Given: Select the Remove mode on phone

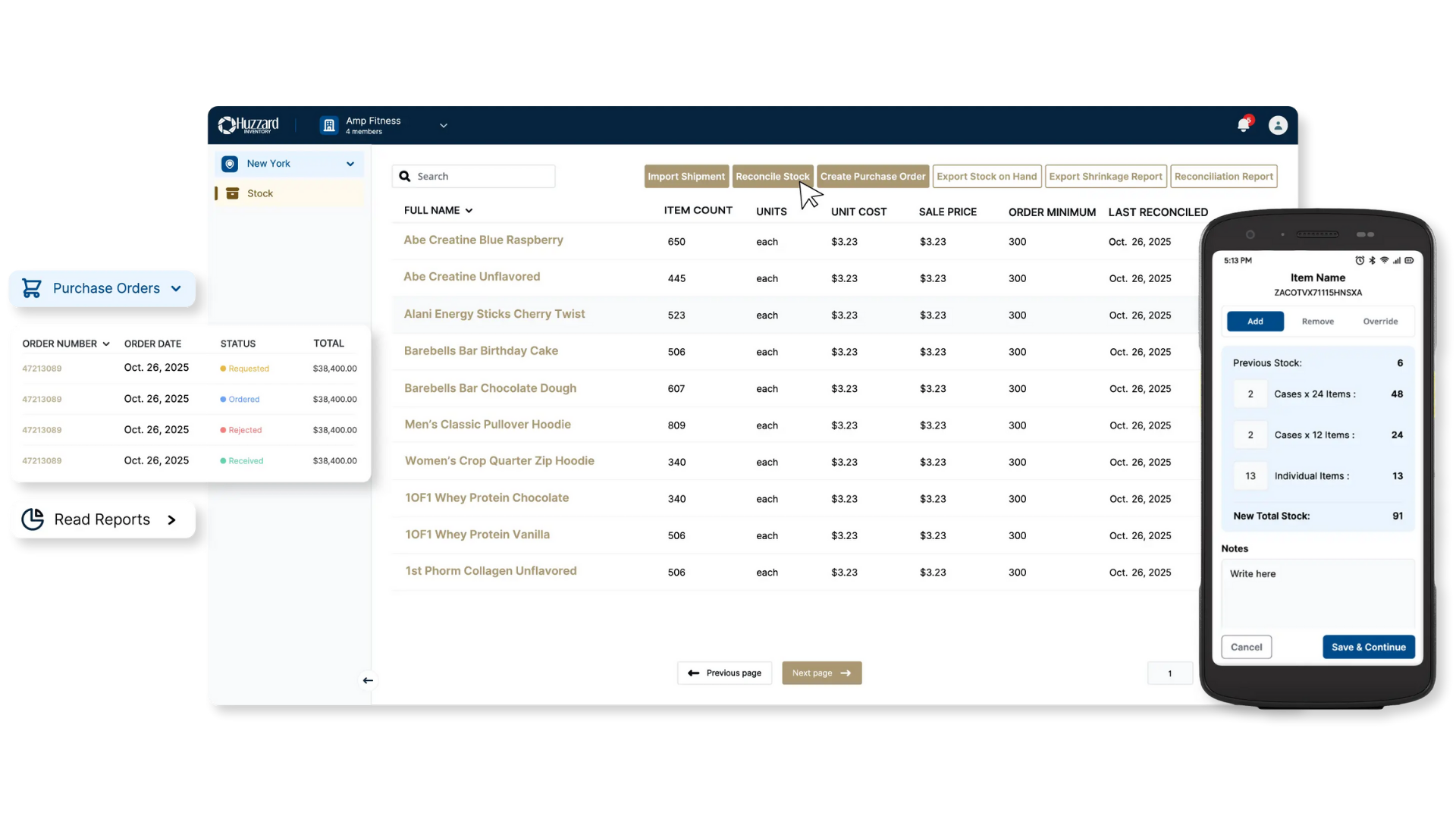Looking at the screenshot, I should click(1317, 322).
